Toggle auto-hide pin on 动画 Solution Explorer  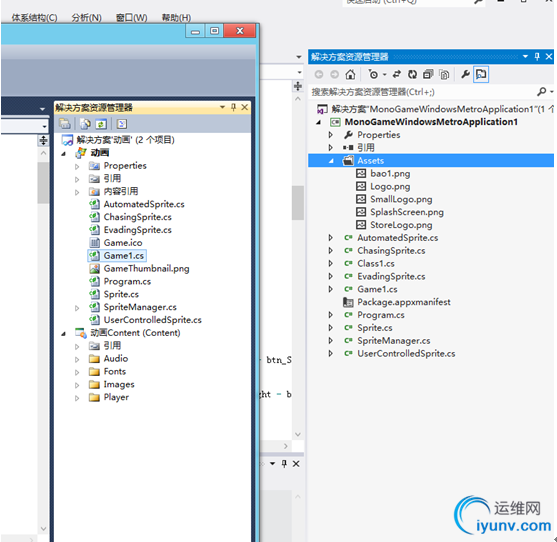pos(233,107)
